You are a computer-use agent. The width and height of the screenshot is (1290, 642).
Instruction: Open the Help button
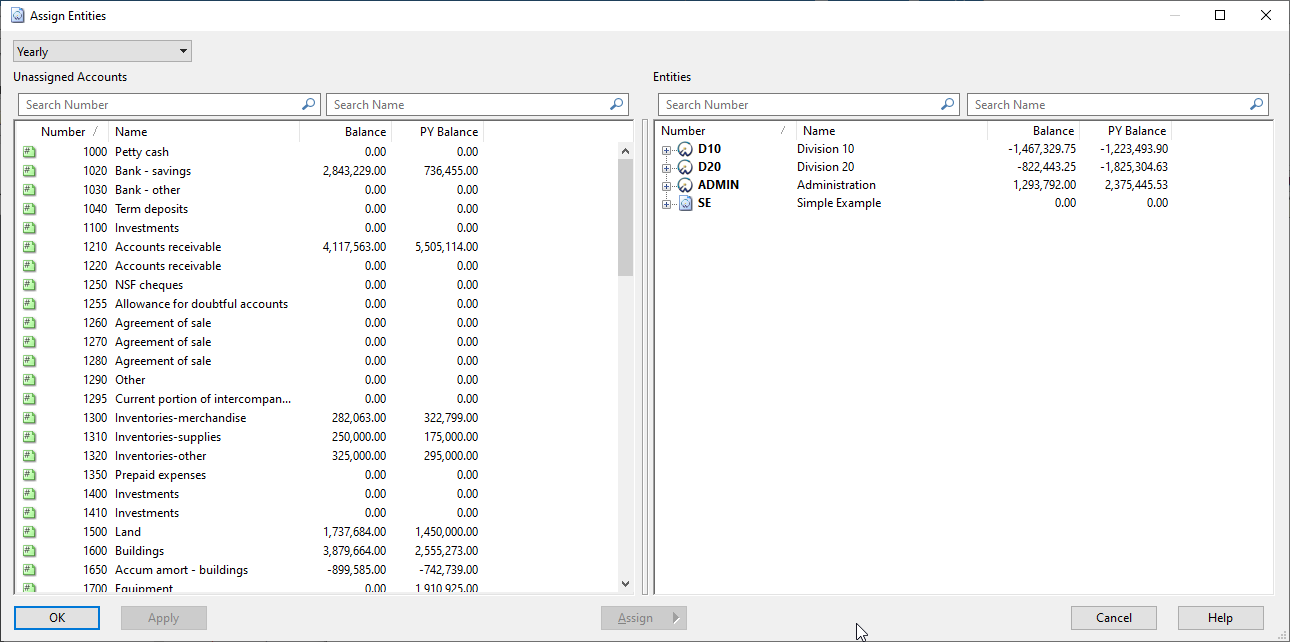click(x=1220, y=617)
